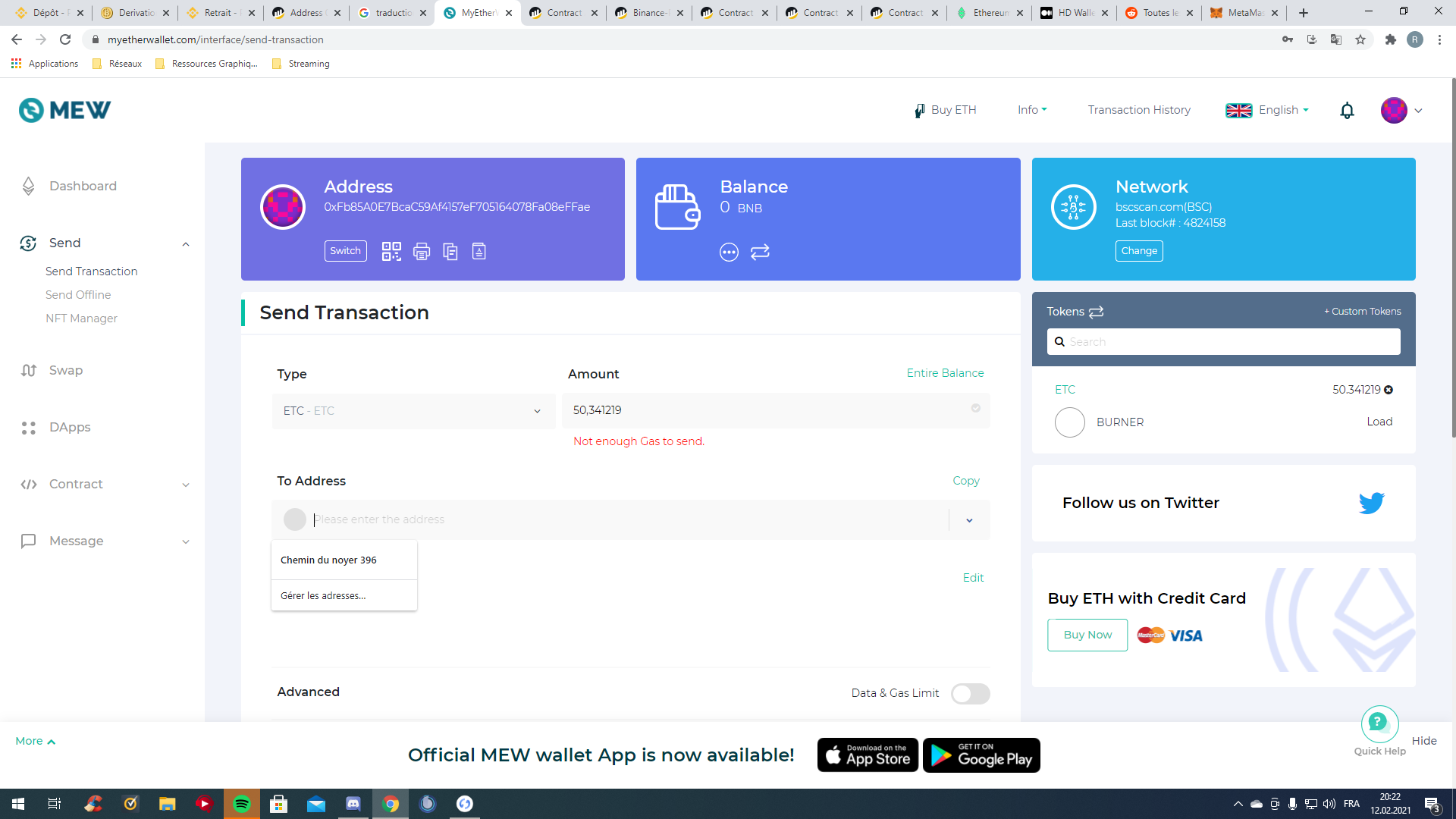Select Send Offline in the sidebar

[x=78, y=295]
